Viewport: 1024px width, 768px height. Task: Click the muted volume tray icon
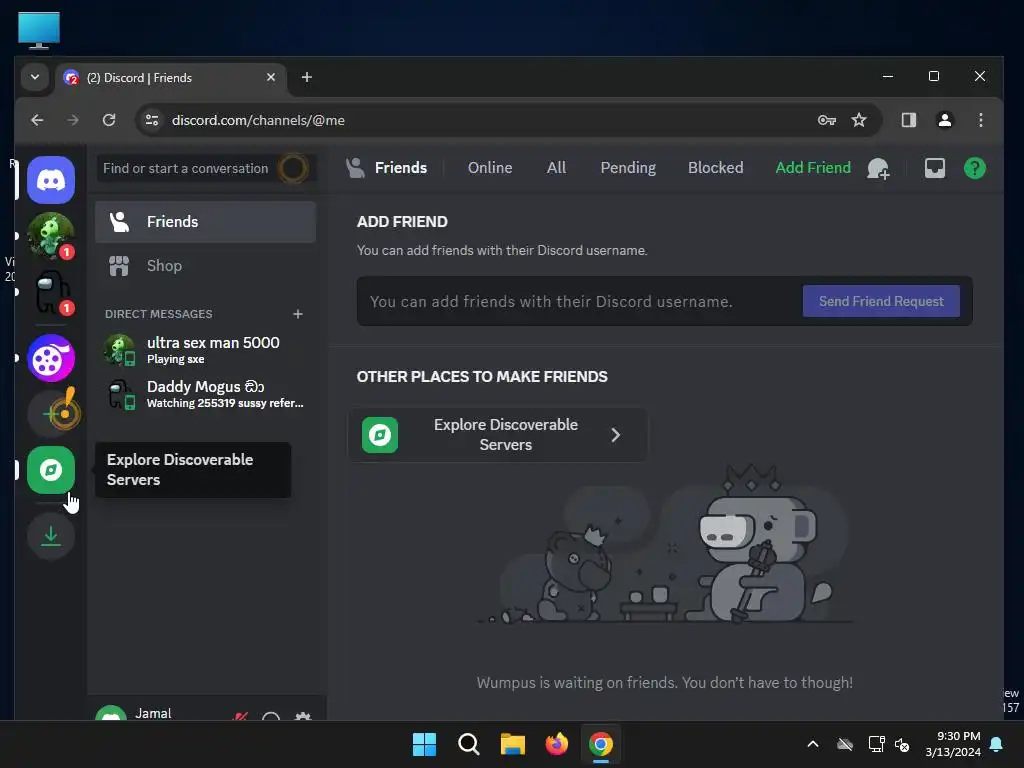click(902, 744)
